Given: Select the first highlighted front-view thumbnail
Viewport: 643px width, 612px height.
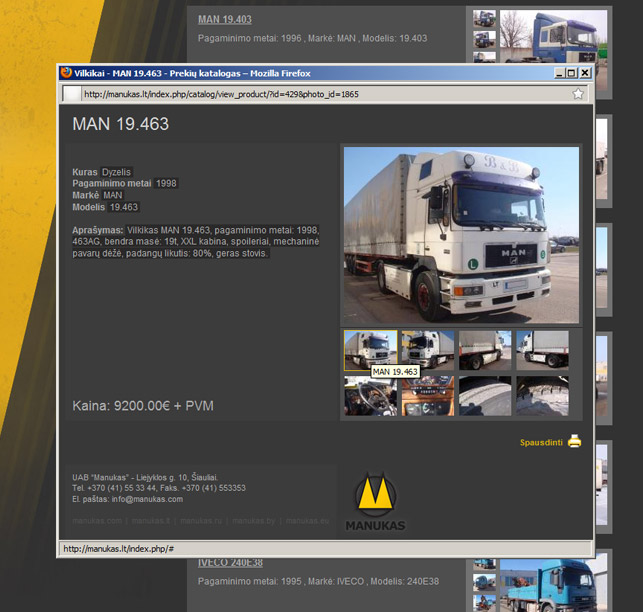Looking at the screenshot, I should [371, 351].
